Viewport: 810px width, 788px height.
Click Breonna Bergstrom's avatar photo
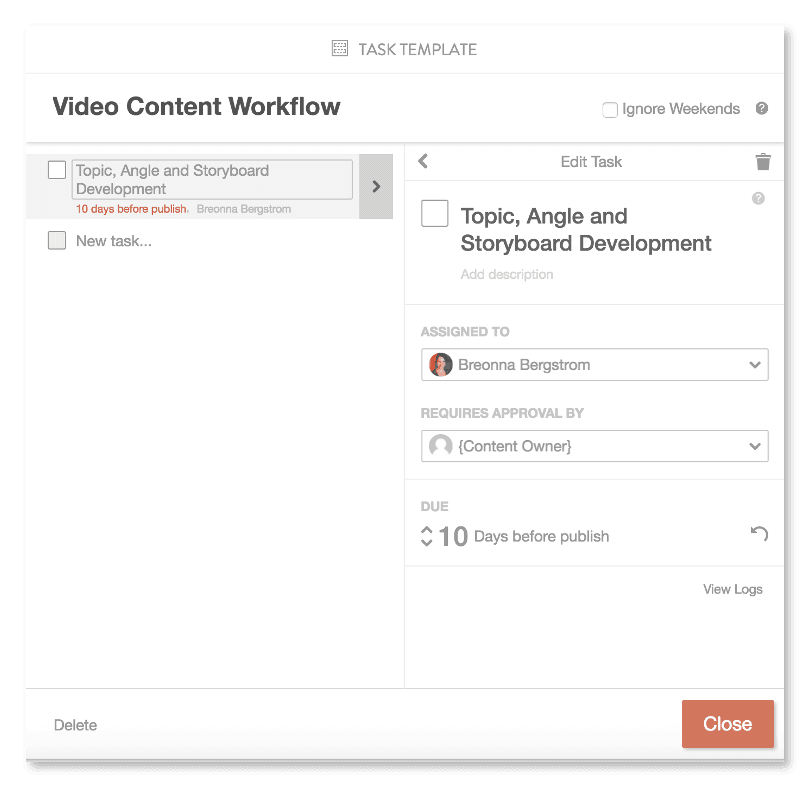440,364
